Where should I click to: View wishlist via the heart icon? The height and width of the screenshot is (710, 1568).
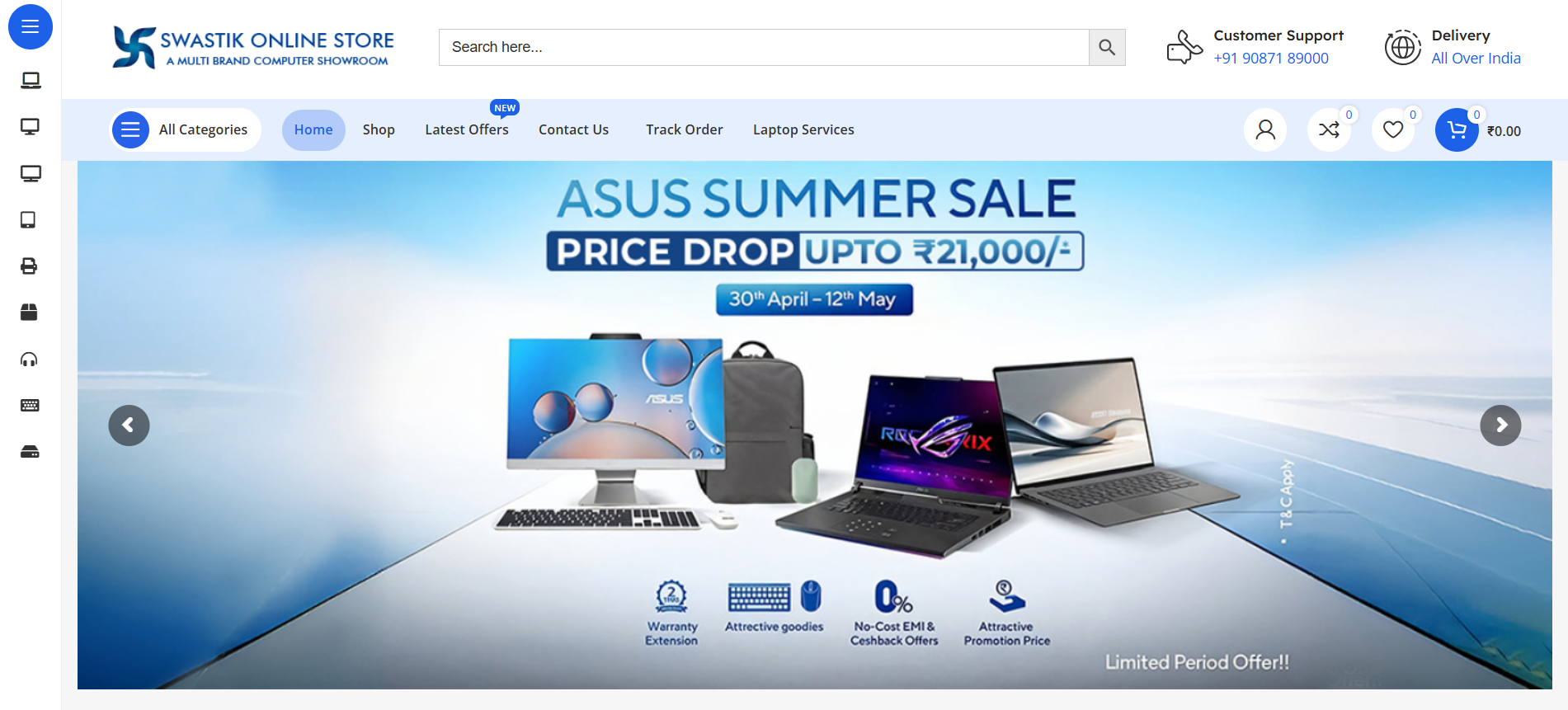click(x=1393, y=129)
